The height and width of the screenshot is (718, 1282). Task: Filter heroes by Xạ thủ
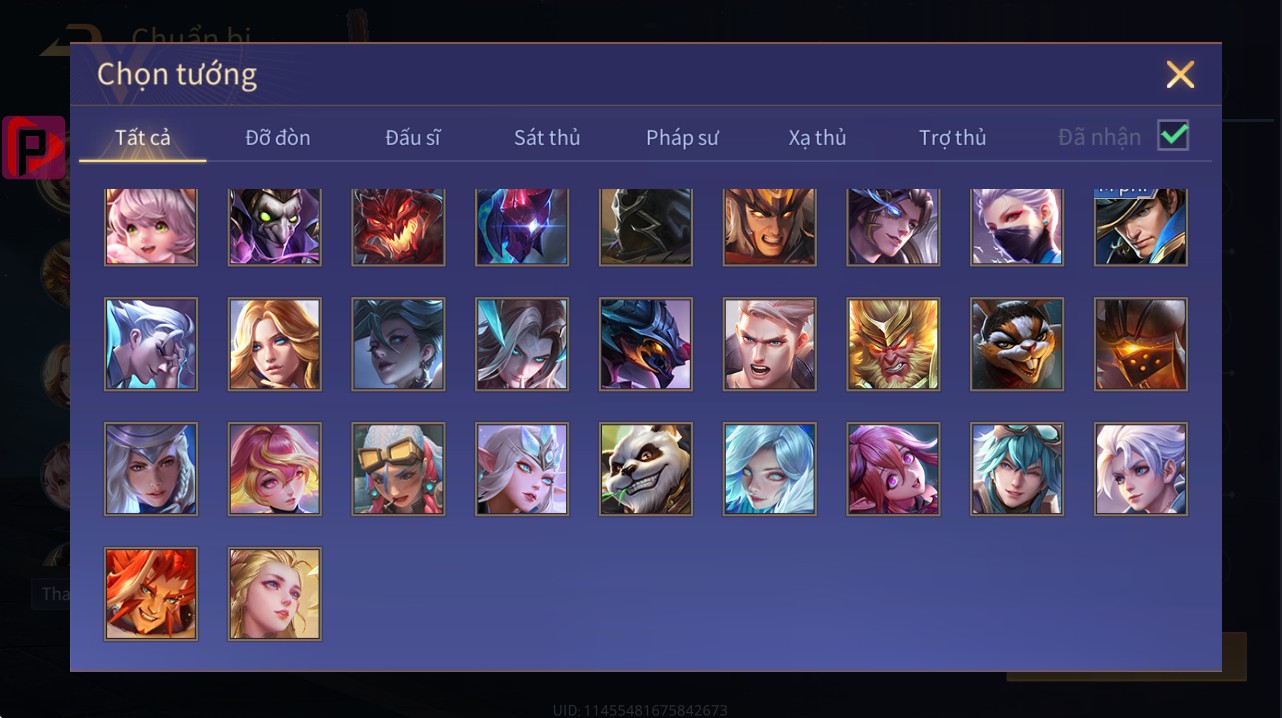817,137
